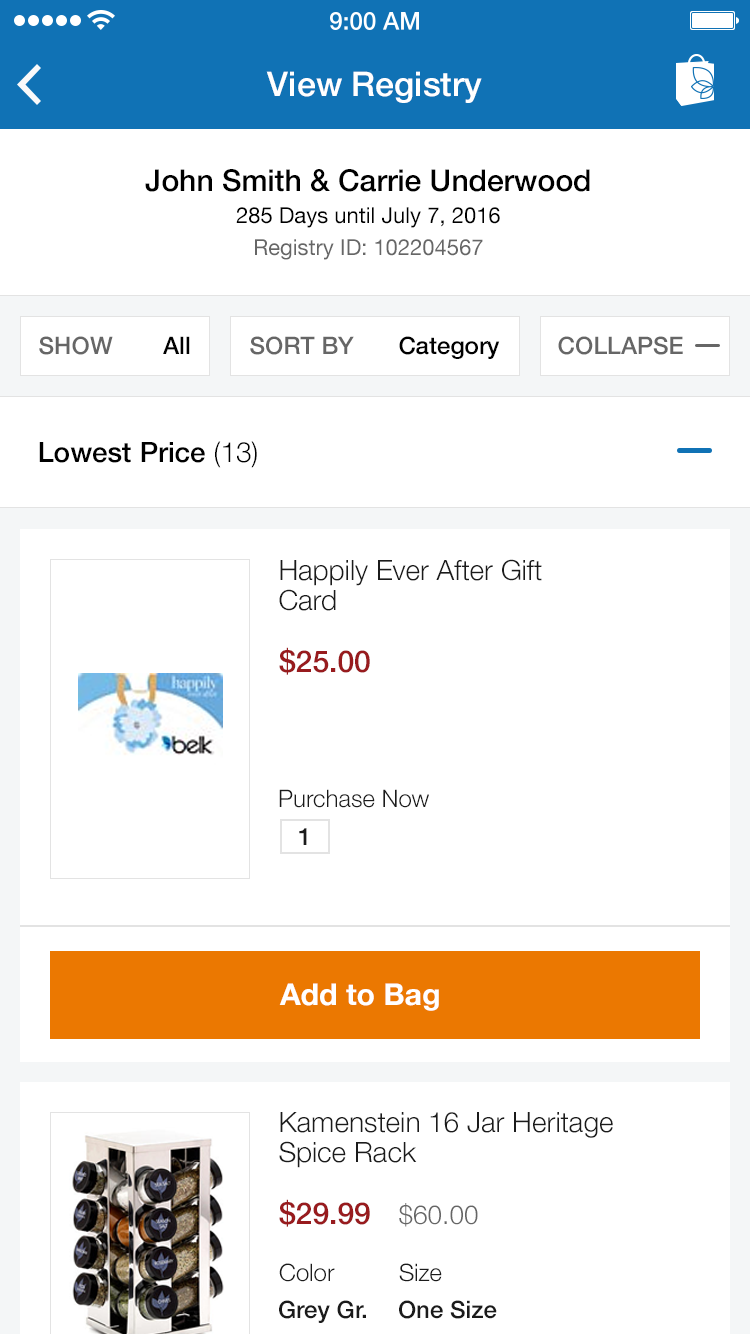Tap the signal strength dots
This screenshot has width=750, height=1334.
(46, 21)
